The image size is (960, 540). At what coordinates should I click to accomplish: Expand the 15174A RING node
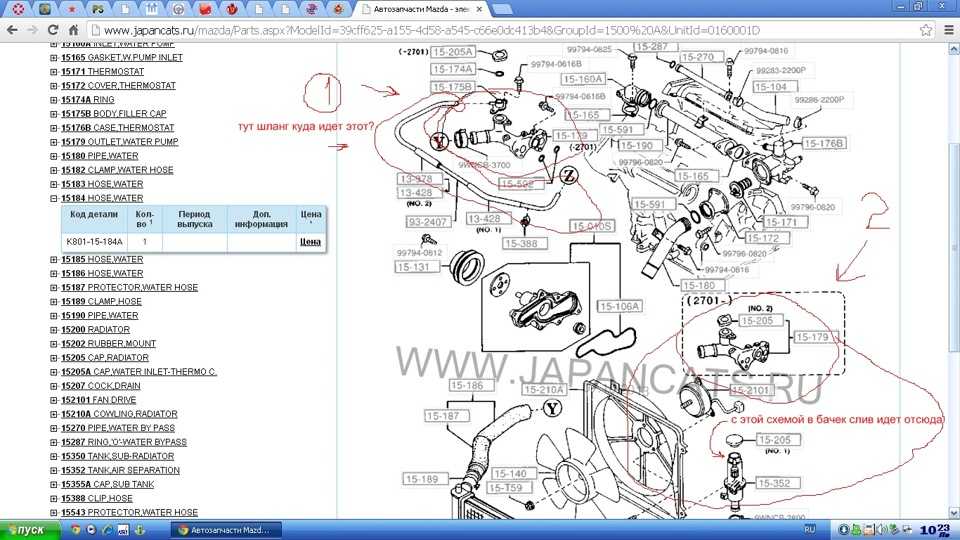click(54, 100)
